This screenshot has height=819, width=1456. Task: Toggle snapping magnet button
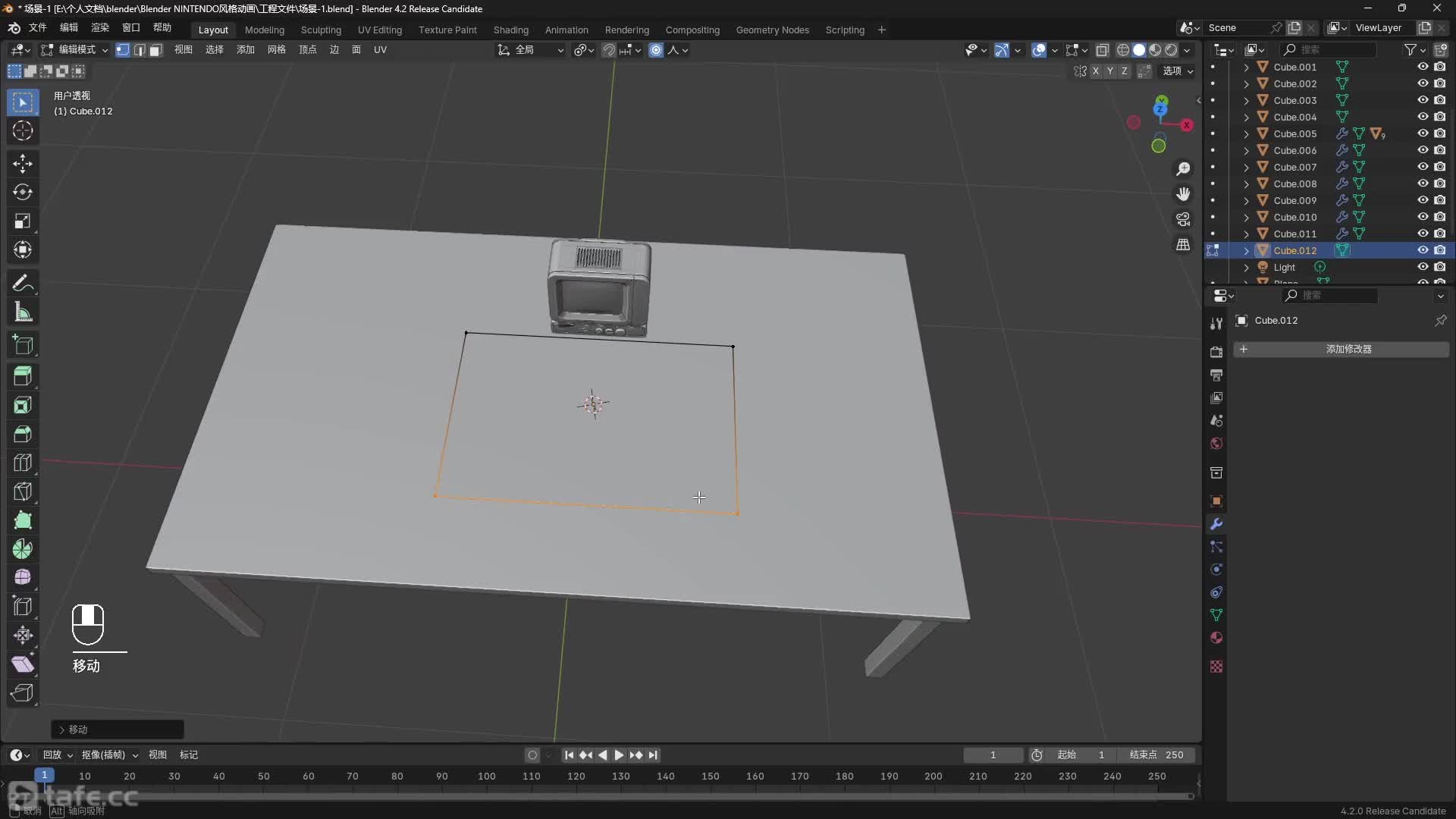609,50
